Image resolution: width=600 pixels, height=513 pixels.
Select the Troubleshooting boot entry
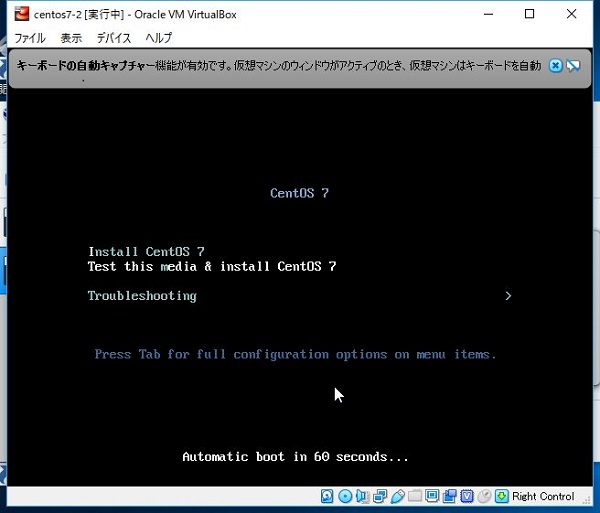click(142, 296)
